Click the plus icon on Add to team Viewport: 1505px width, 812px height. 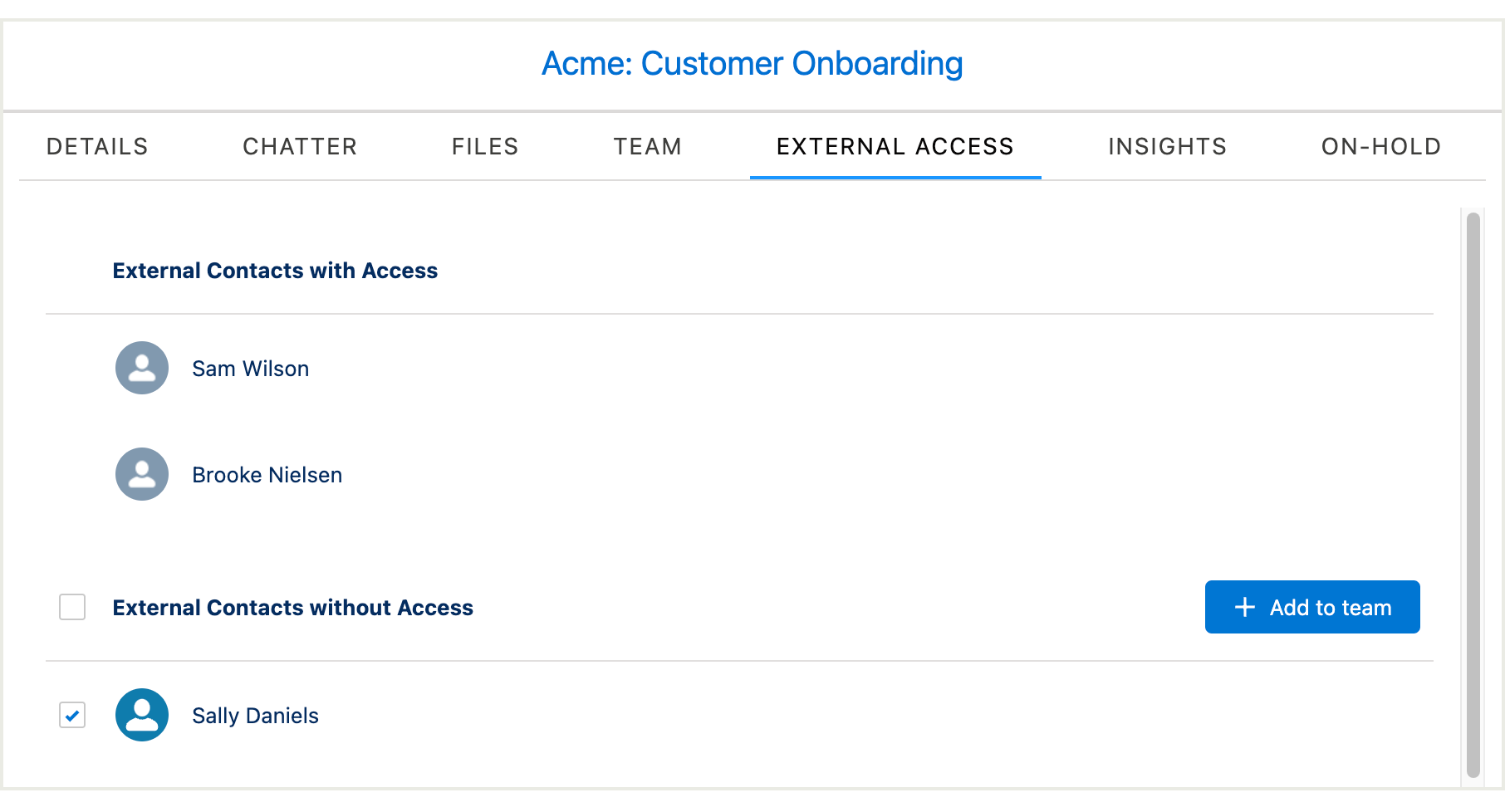tap(1243, 607)
